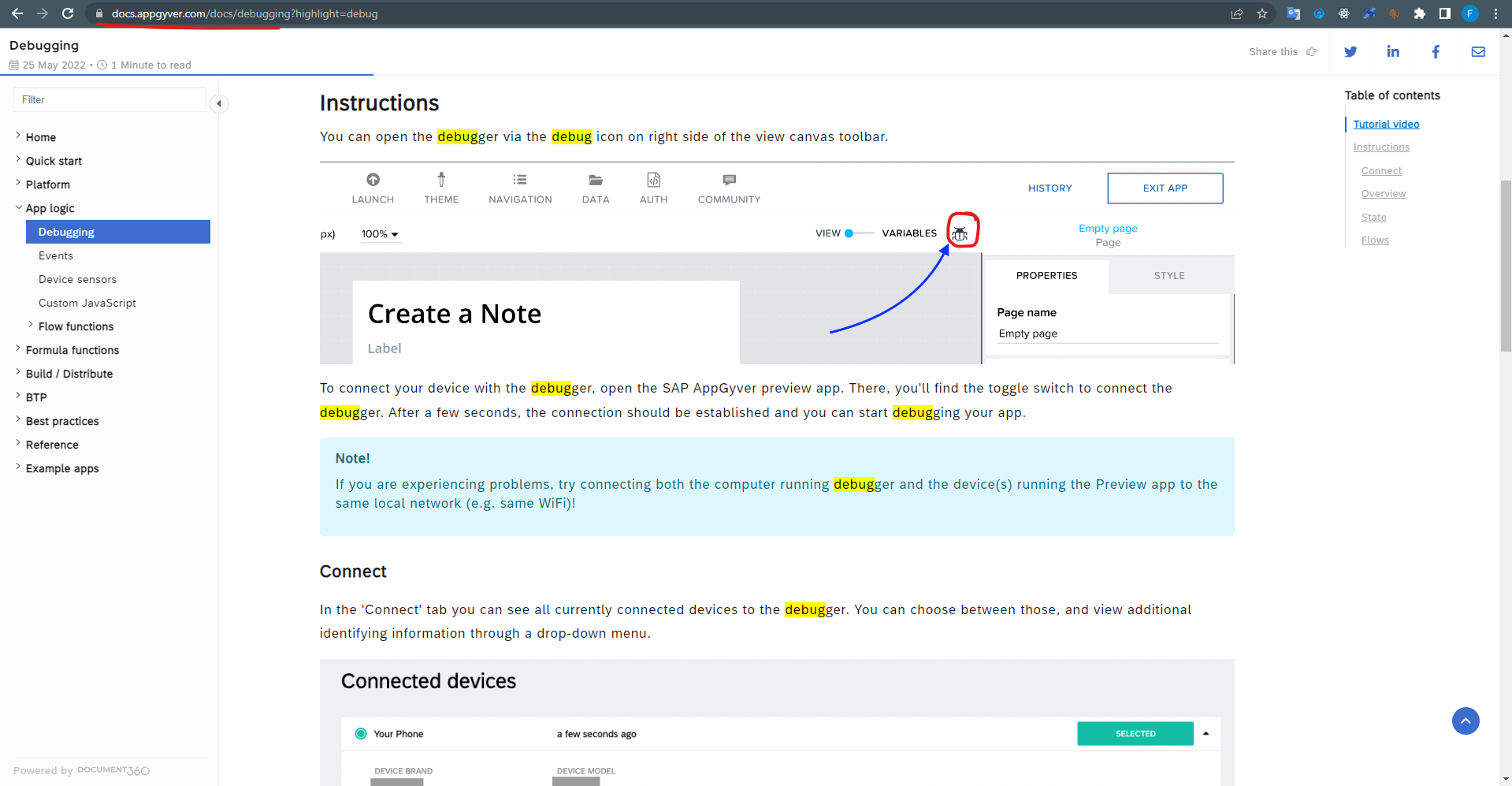This screenshot has width=1512, height=786.
Task: Open Device sensors page
Action: (77, 279)
